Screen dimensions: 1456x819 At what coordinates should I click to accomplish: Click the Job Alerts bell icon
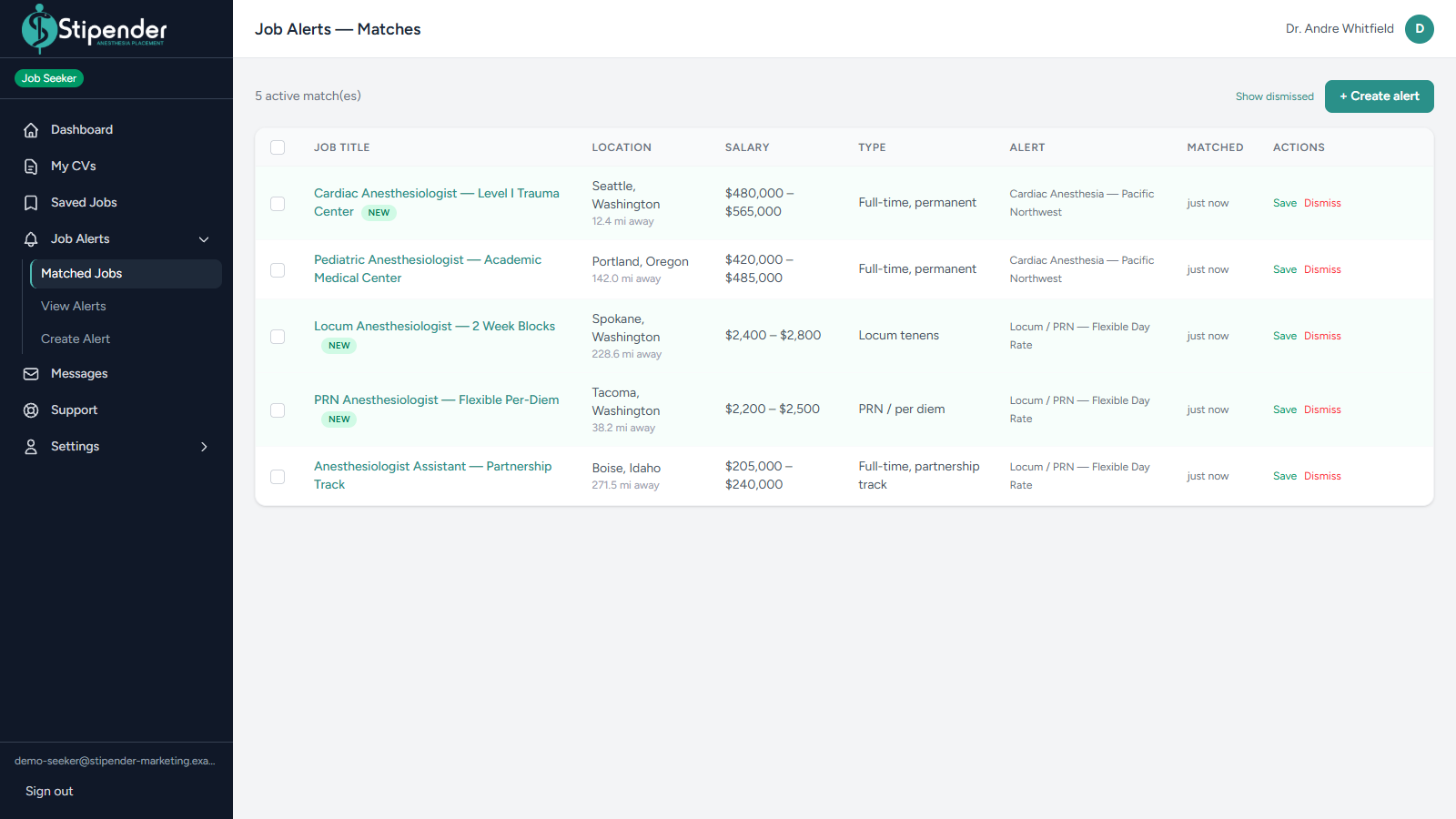[x=31, y=239]
